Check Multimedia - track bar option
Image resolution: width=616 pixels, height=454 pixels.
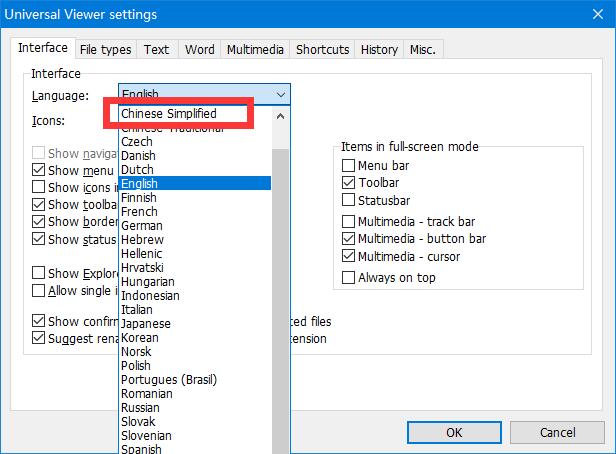coord(348,222)
